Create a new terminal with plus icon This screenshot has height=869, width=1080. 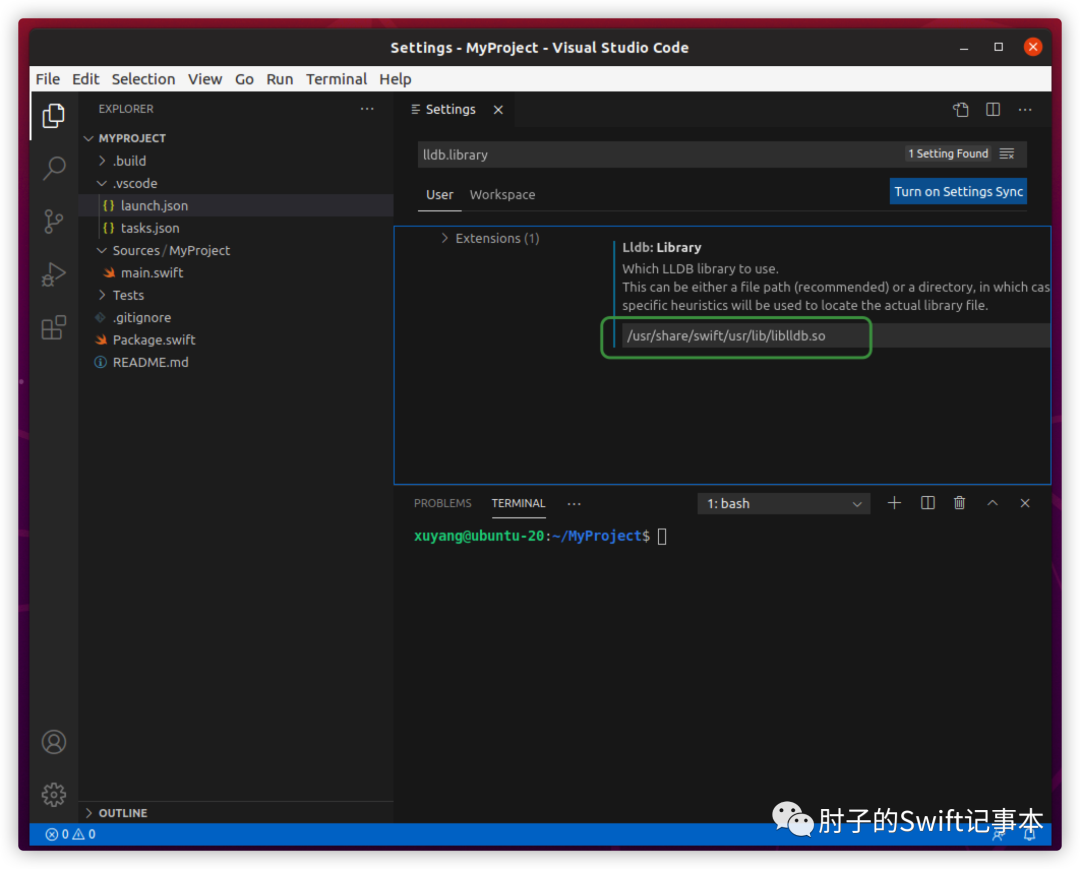(894, 503)
